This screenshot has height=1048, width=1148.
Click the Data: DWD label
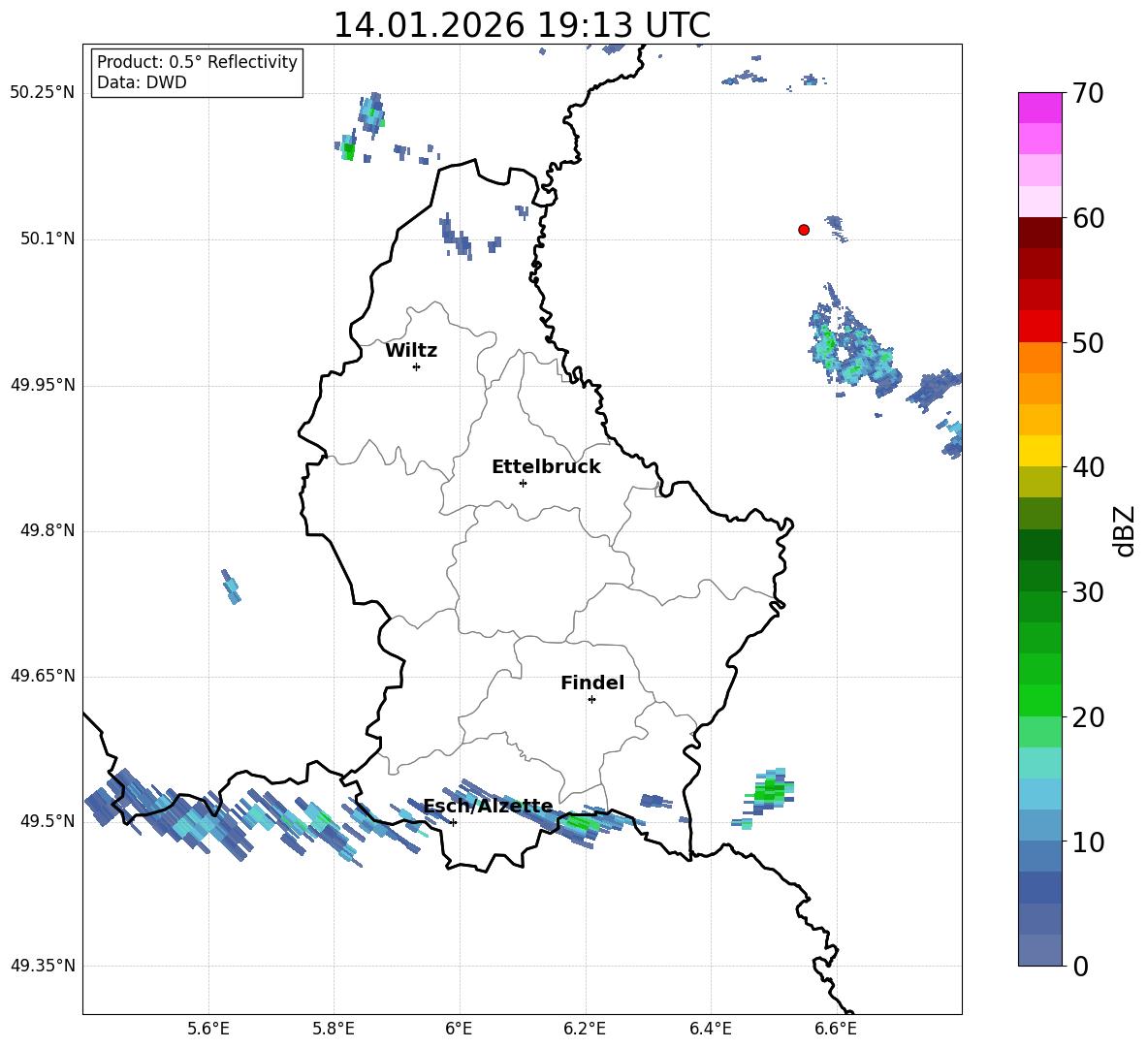(142, 82)
